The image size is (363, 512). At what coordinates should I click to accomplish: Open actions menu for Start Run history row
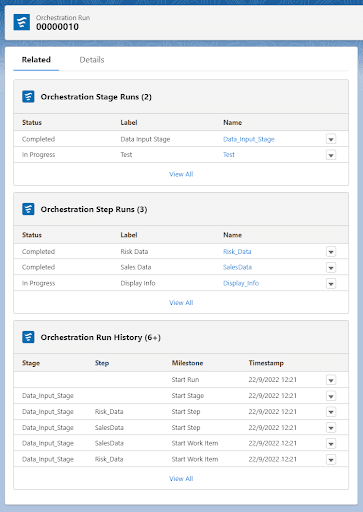tap(331, 380)
